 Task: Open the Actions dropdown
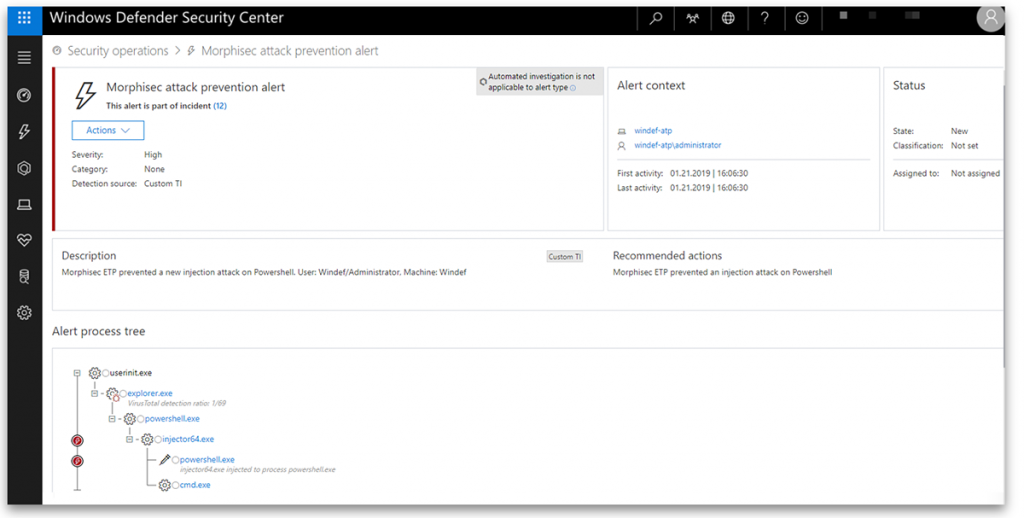click(x=108, y=130)
